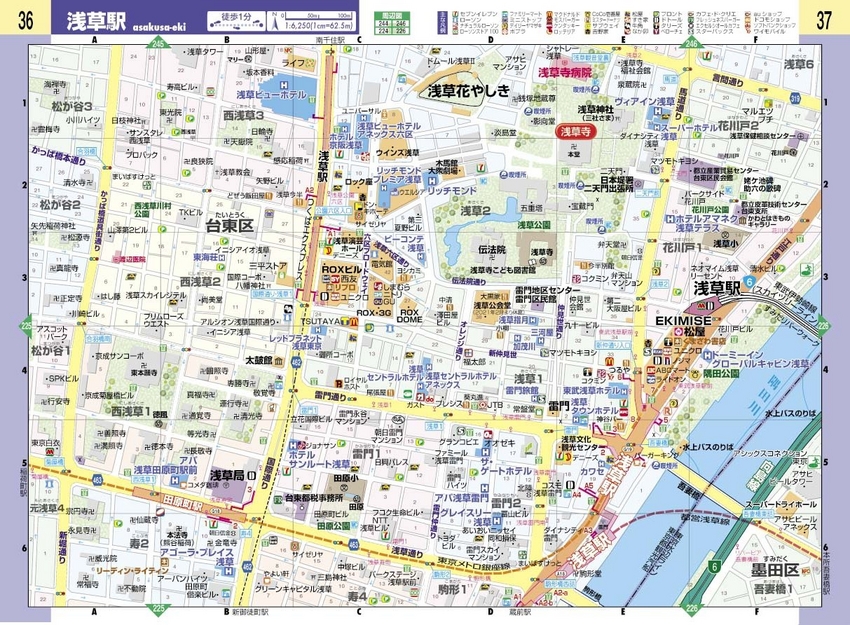Viewport: 850px width, 625px height.
Task: Click the 浅草花やしき amusement park label
Action: click(468, 91)
